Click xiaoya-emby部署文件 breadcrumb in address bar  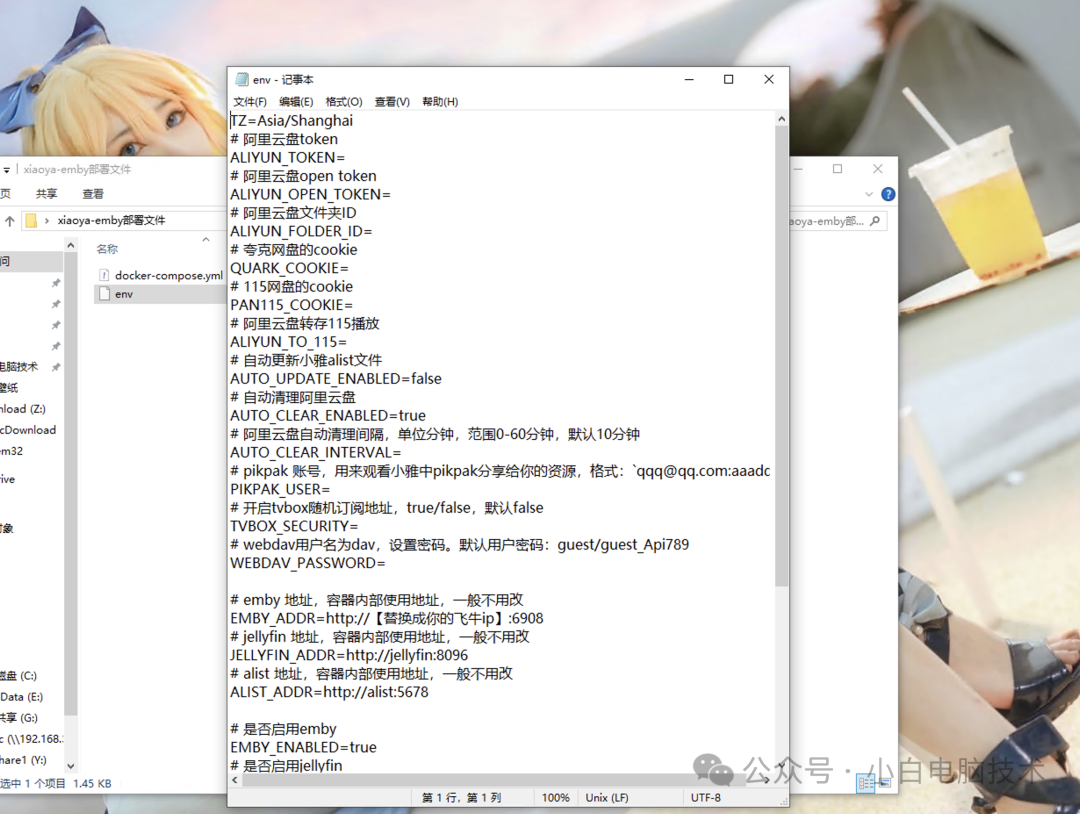[112, 220]
